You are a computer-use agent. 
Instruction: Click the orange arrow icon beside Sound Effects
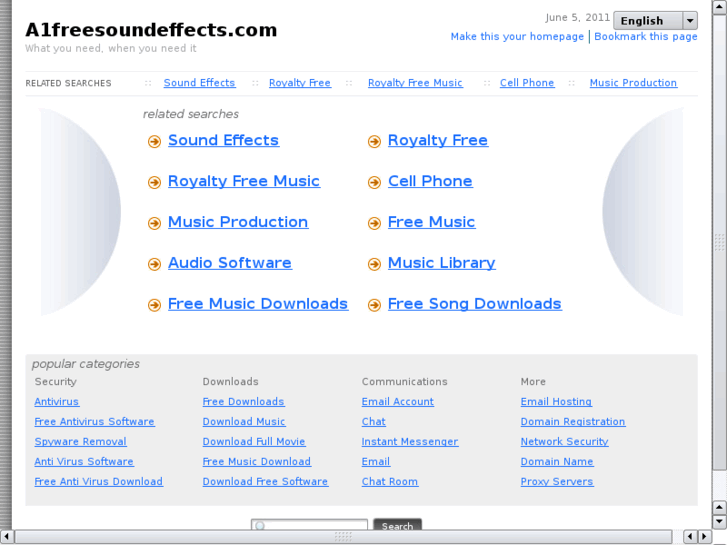(x=154, y=142)
